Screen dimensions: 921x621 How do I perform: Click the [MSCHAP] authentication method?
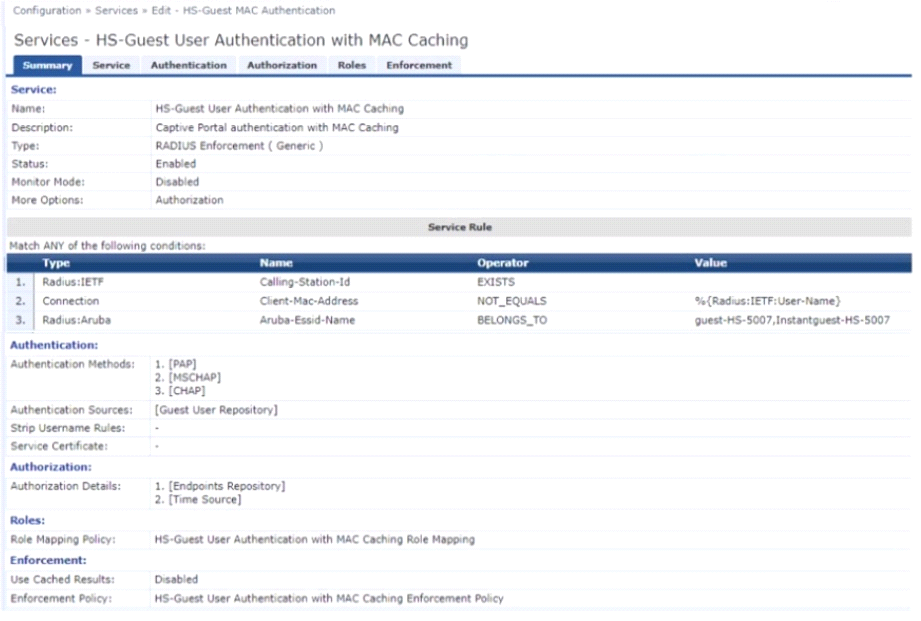point(194,377)
